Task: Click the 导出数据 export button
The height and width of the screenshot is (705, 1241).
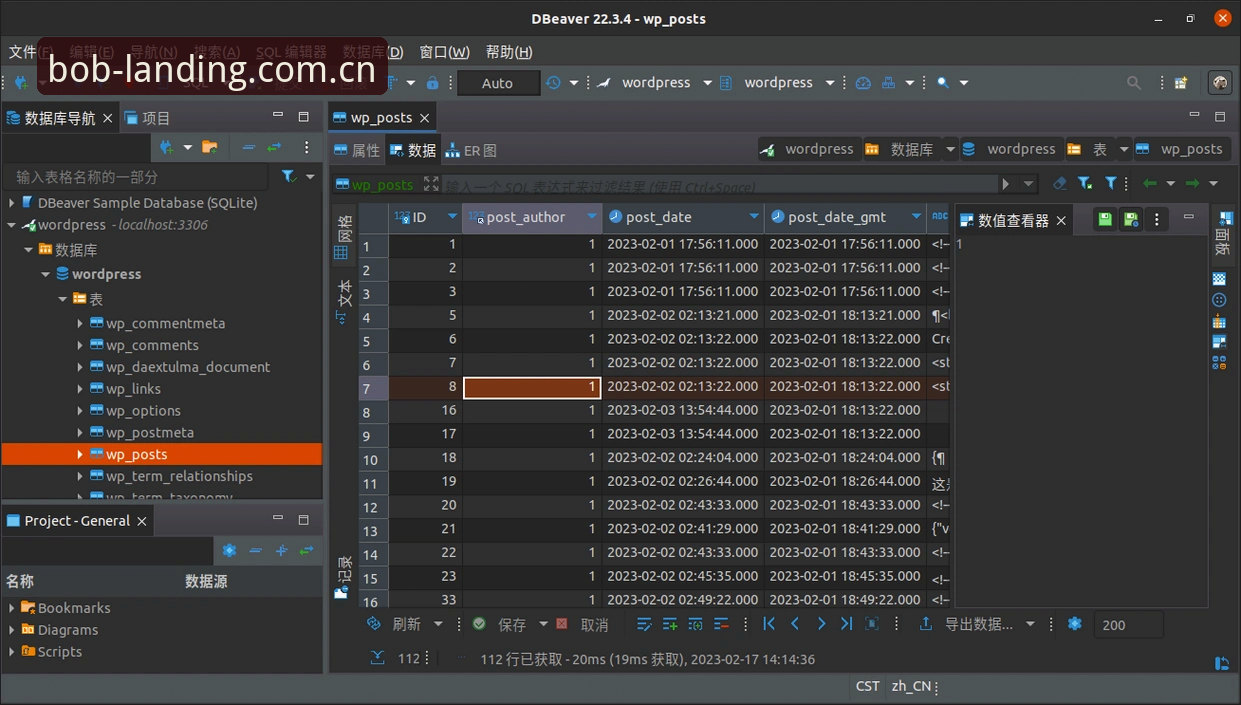Action: (x=966, y=624)
